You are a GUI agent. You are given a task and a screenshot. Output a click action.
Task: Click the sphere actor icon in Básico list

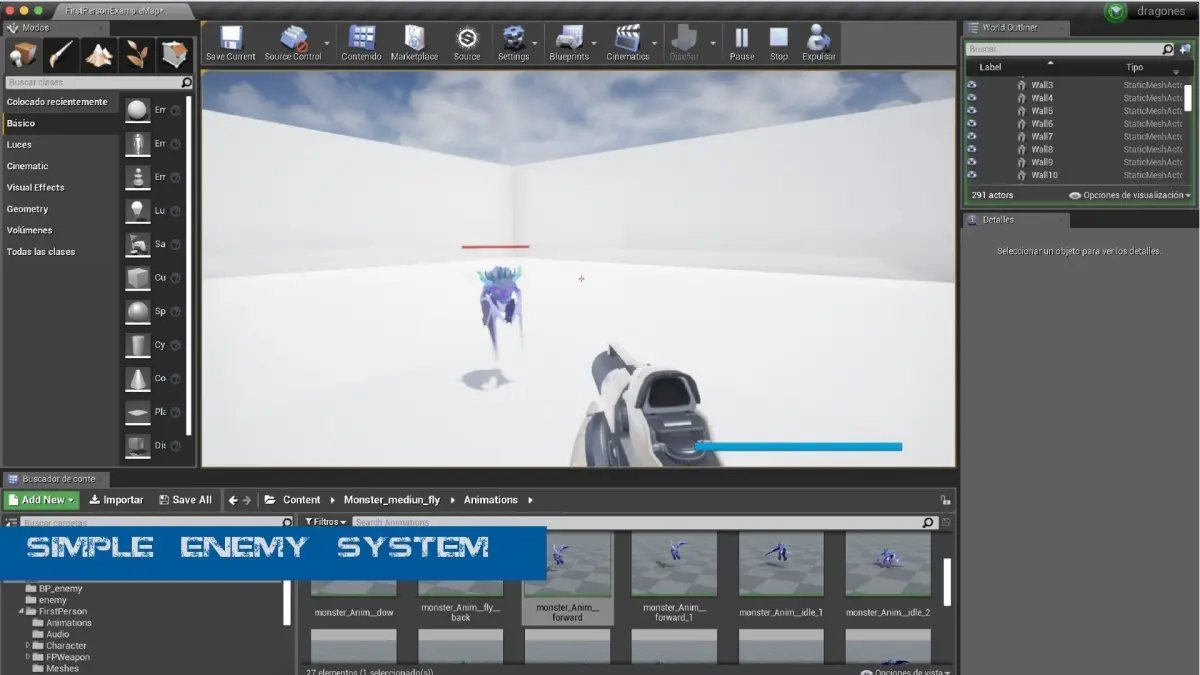137,110
